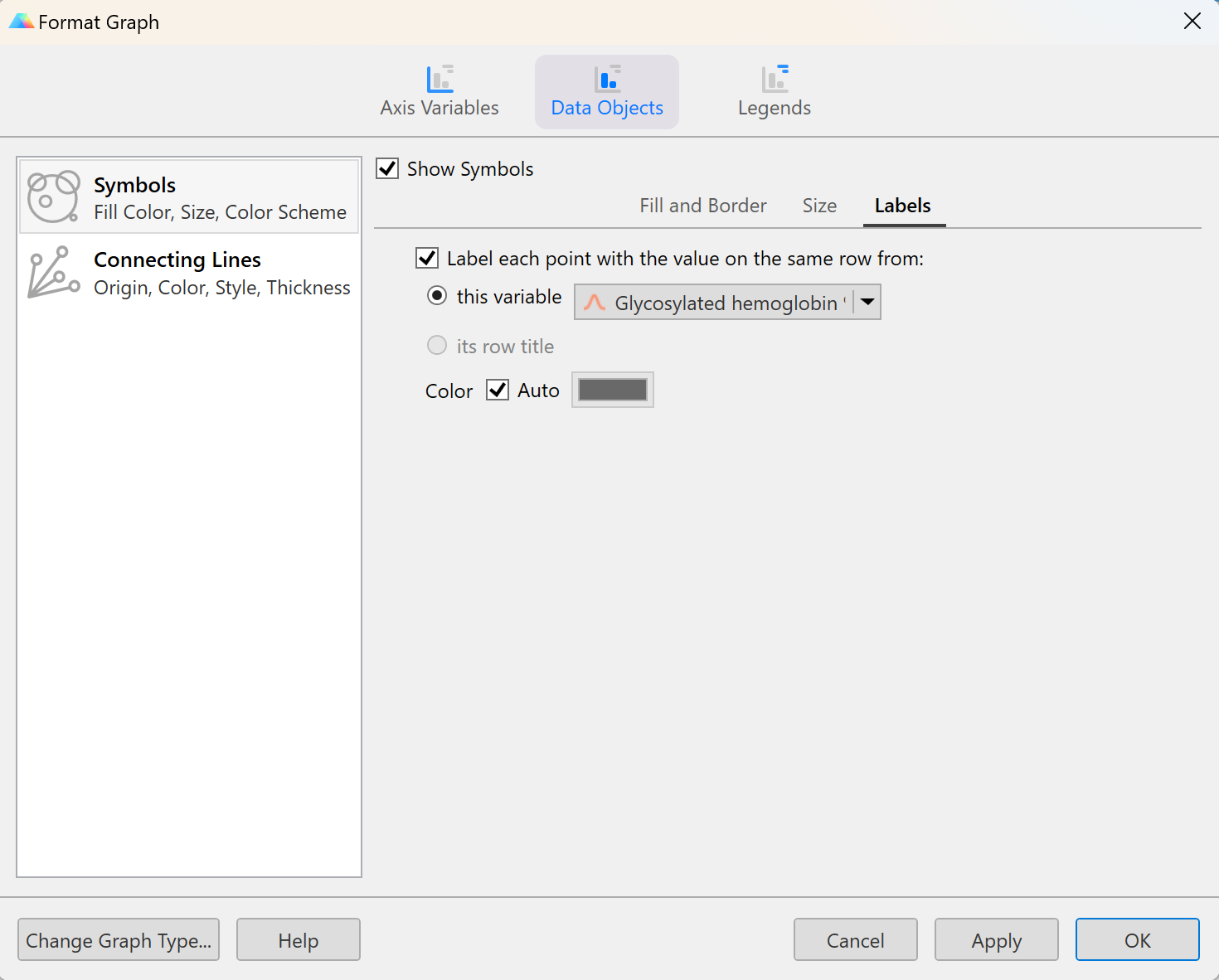Select the 'this variable' radio button
1219x980 pixels.
coord(437,297)
